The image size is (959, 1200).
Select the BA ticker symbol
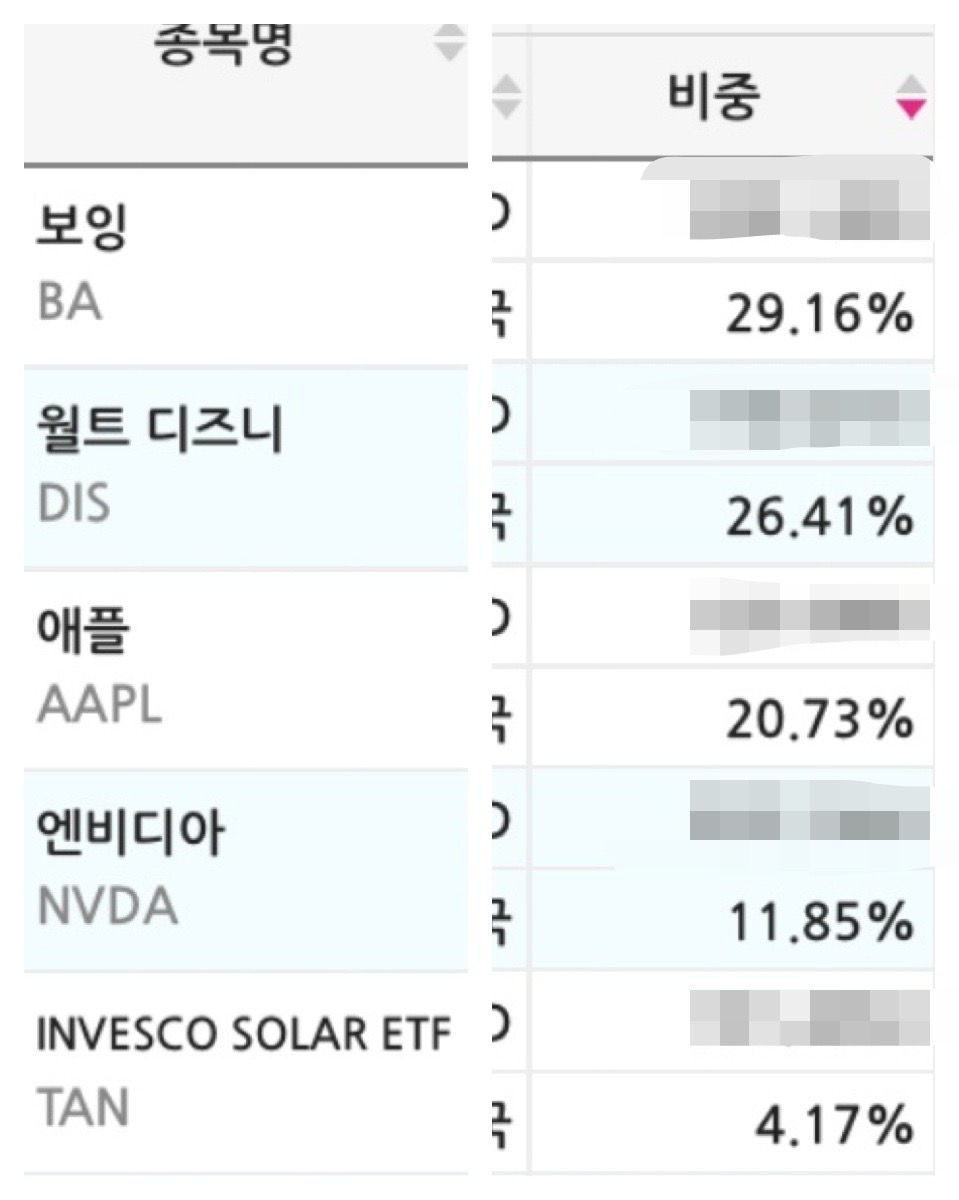(70, 300)
